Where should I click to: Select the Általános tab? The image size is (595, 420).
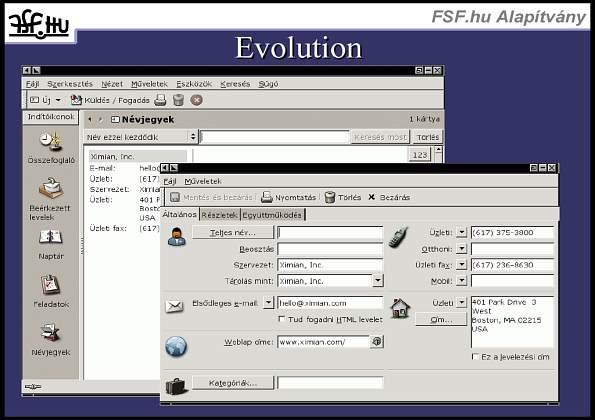click(x=179, y=214)
